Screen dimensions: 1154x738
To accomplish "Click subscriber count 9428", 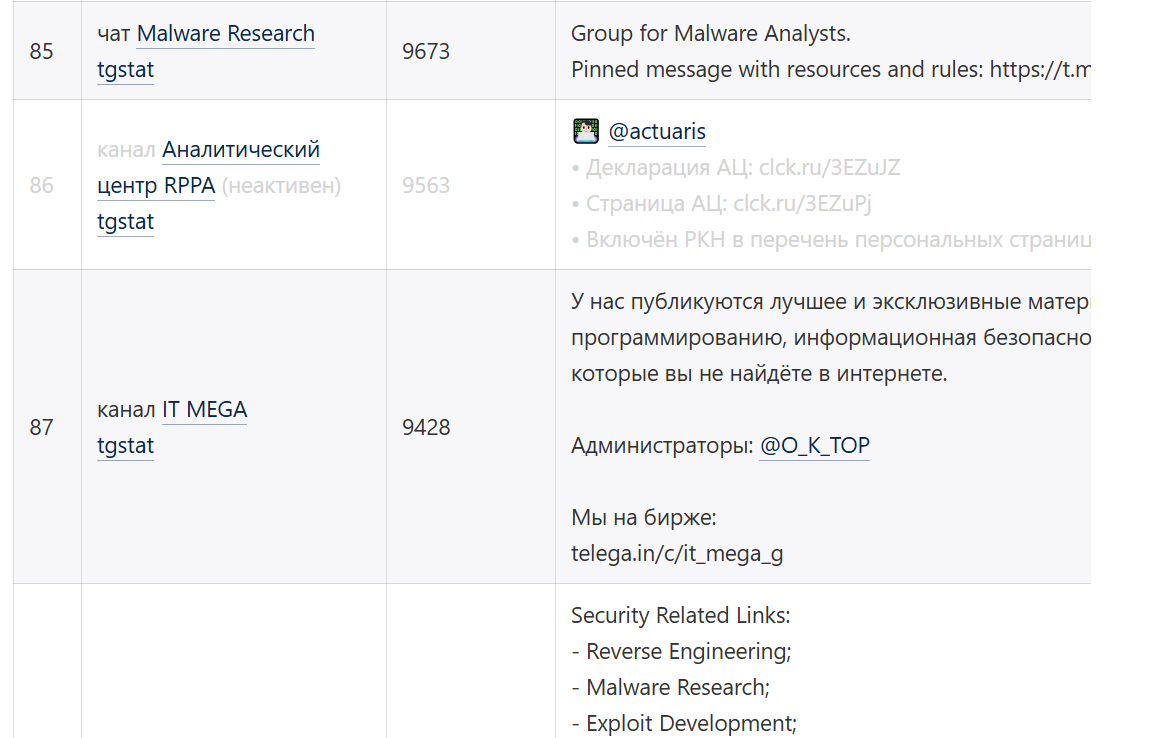I will [426, 428].
